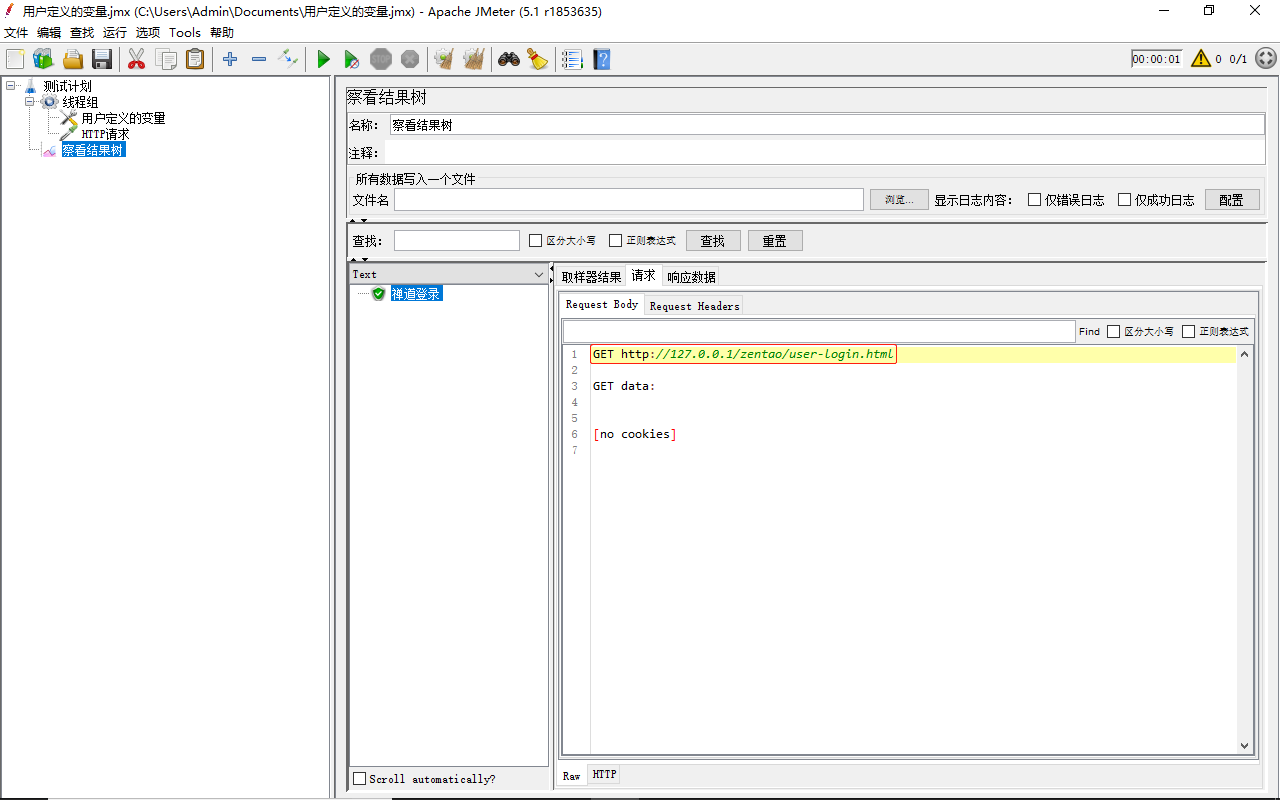This screenshot has height=800, width=1280.
Task: Click the Search binoculars icon
Action: coord(509,60)
